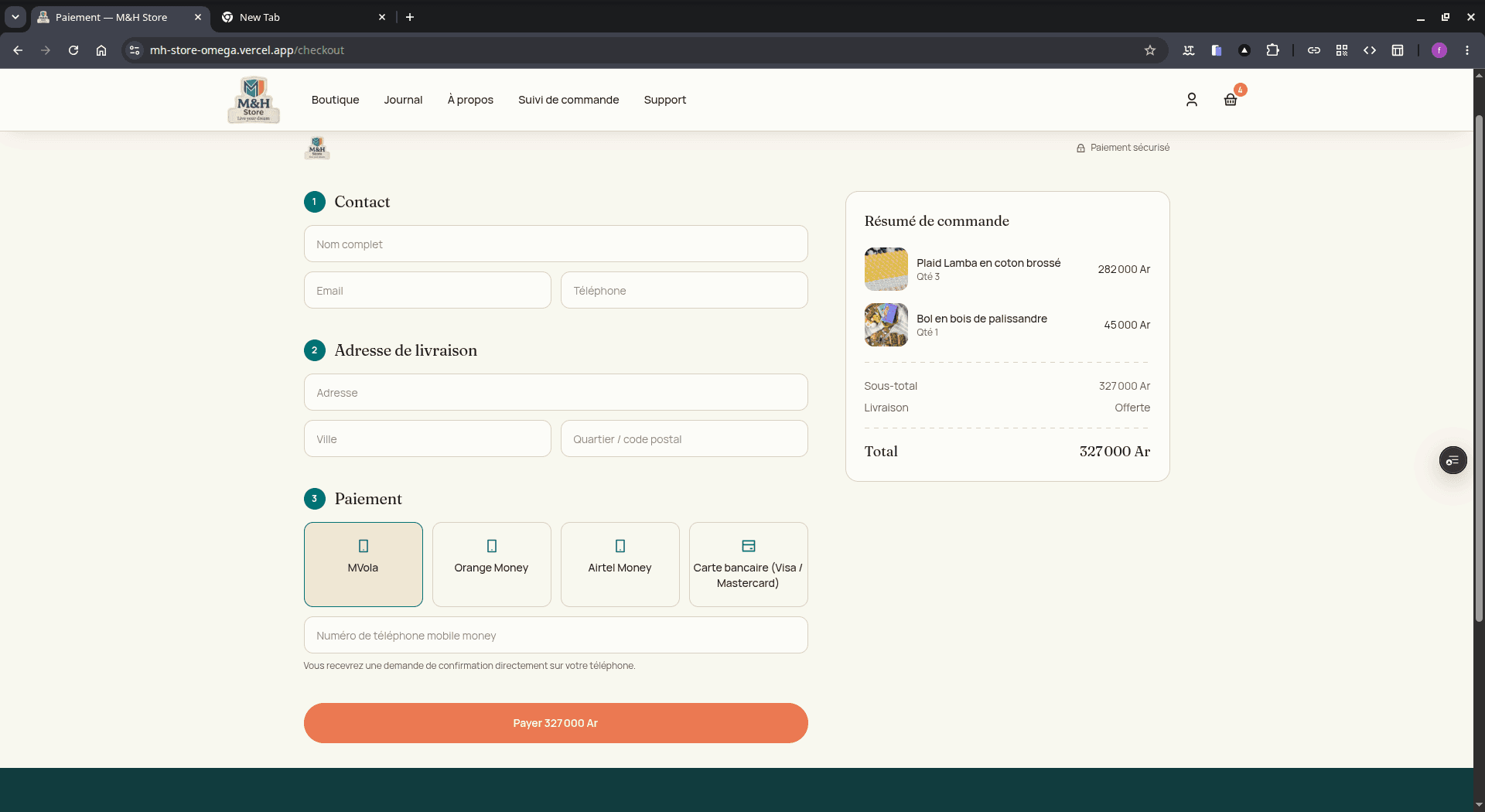Open Support navigation link
Viewport: 1485px width, 812px height.
click(665, 100)
